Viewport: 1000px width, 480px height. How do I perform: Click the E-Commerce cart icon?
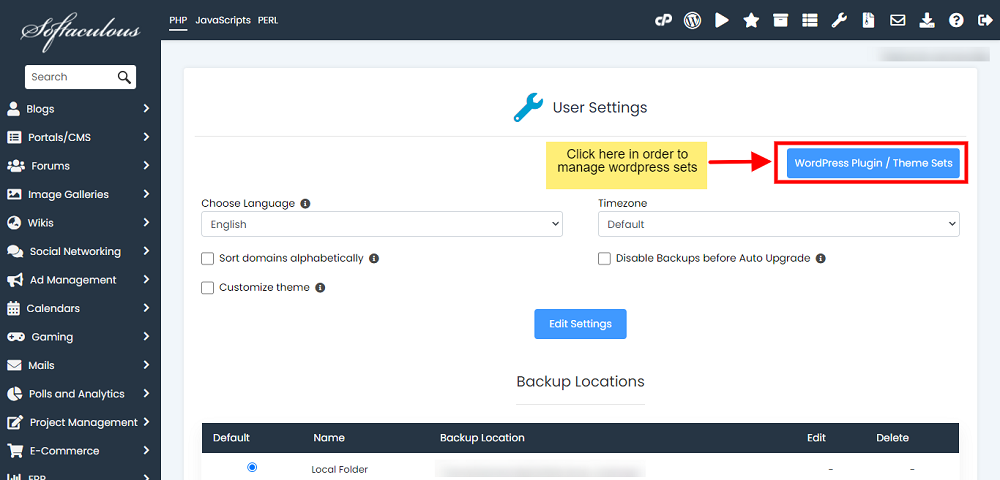[x=15, y=451]
